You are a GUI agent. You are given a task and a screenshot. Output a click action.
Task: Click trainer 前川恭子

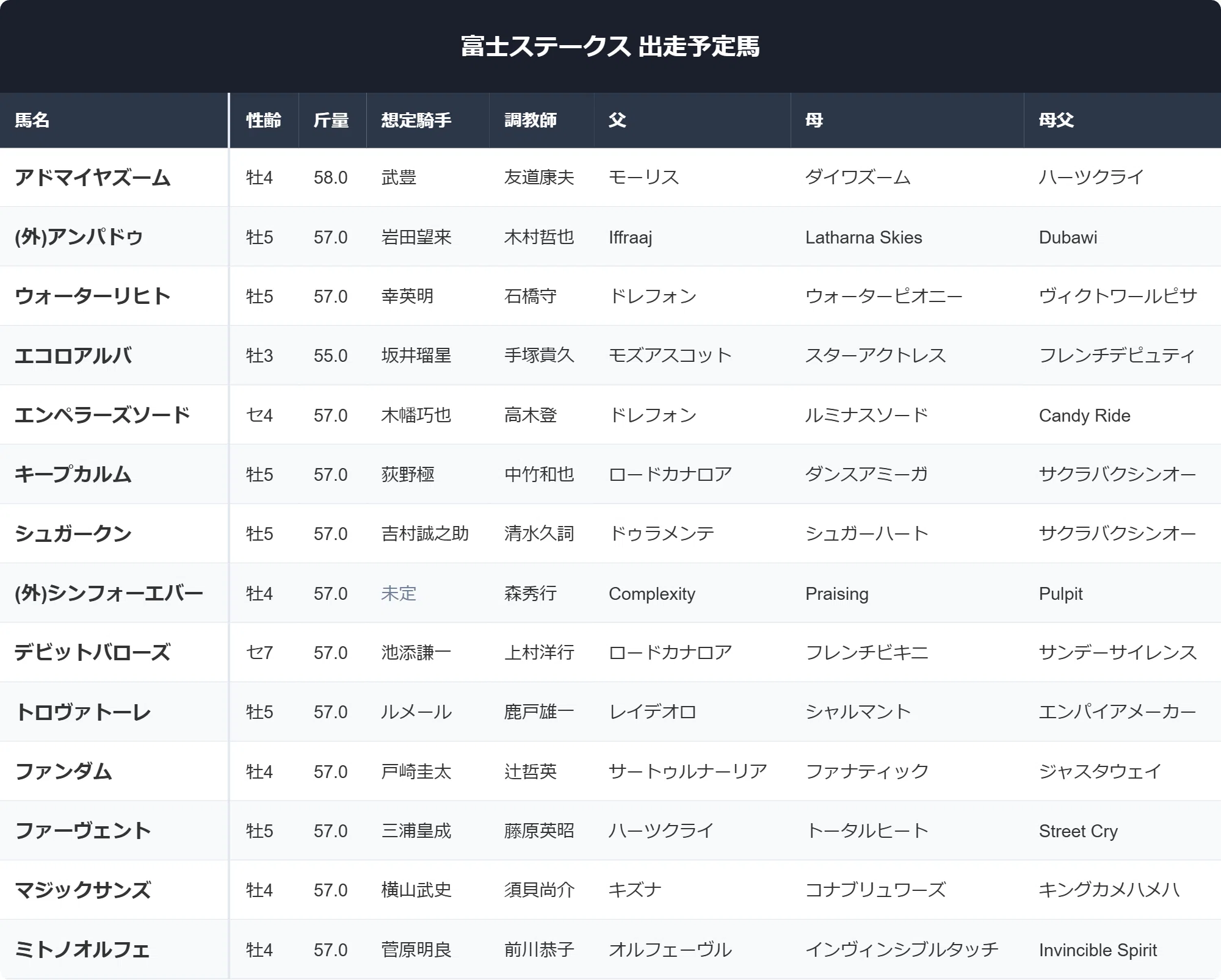(539, 949)
